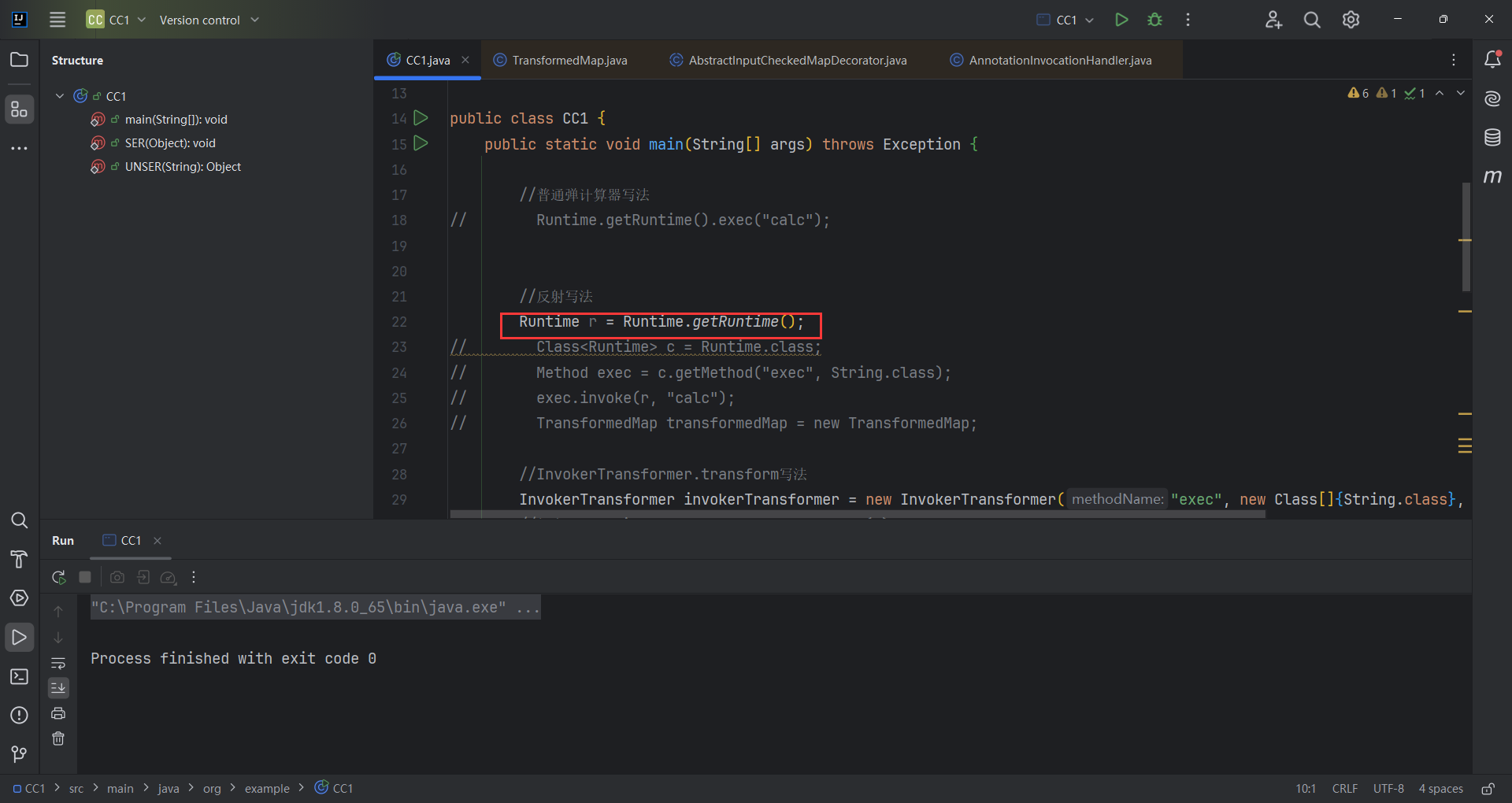Click the java.exe command line in the console
The image size is (1512, 803).
click(315, 607)
